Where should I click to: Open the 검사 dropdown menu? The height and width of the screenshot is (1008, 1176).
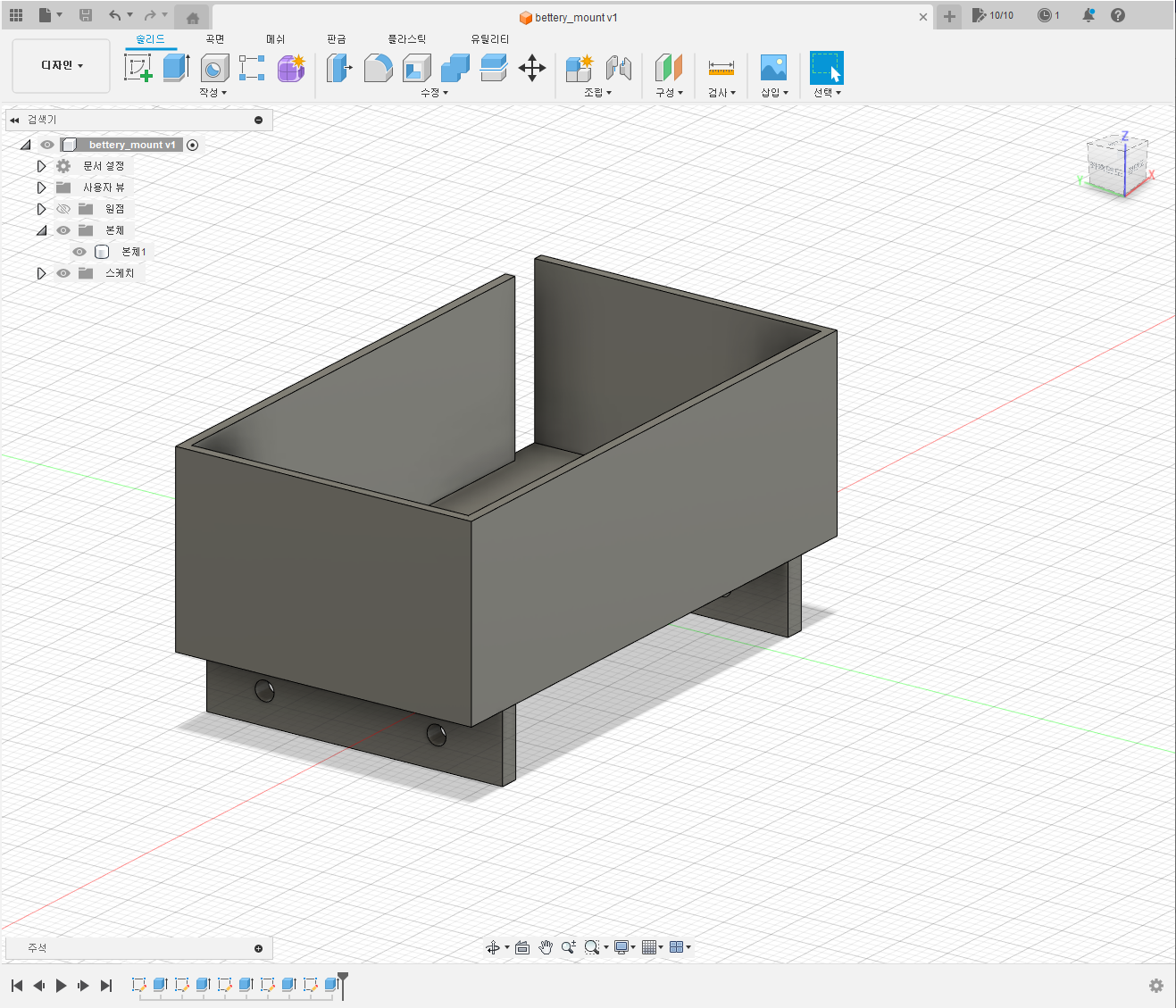[x=722, y=93]
